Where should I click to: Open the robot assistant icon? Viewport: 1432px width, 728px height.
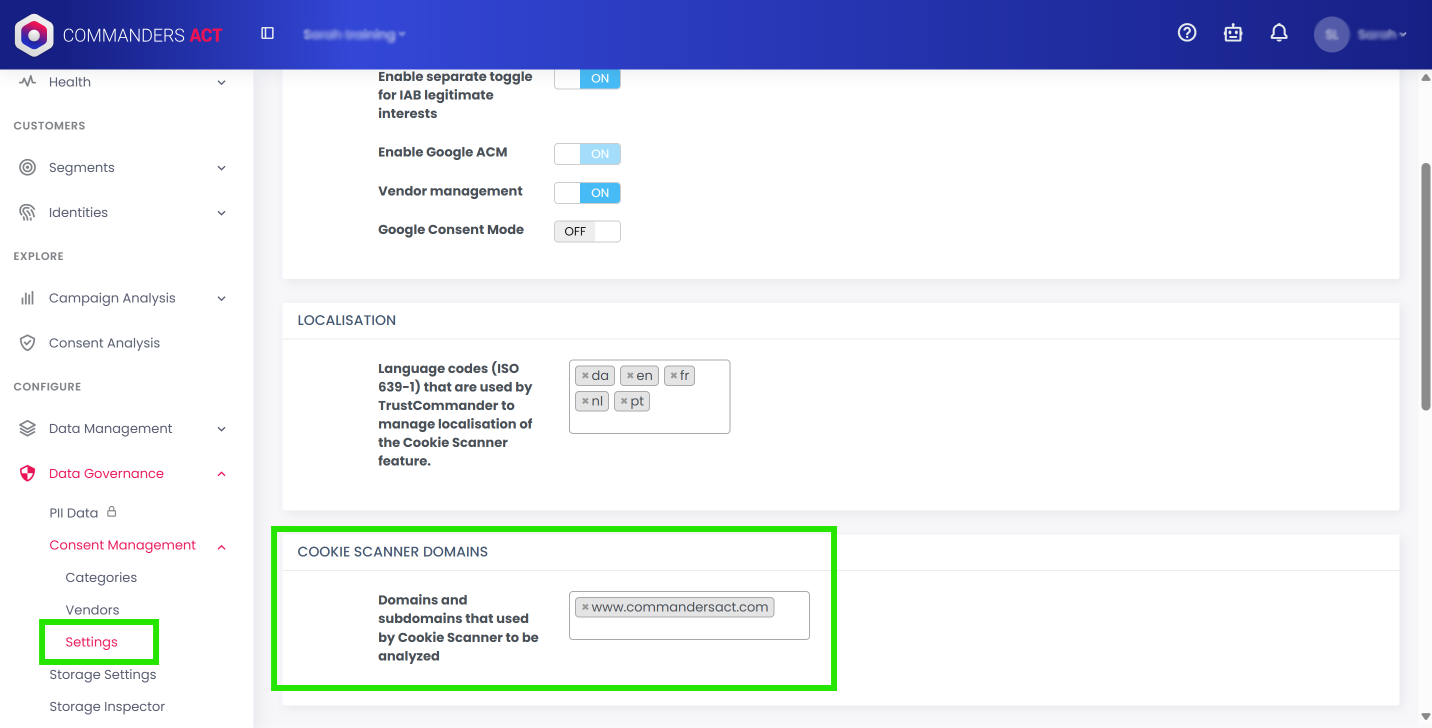click(x=1233, y=33)
